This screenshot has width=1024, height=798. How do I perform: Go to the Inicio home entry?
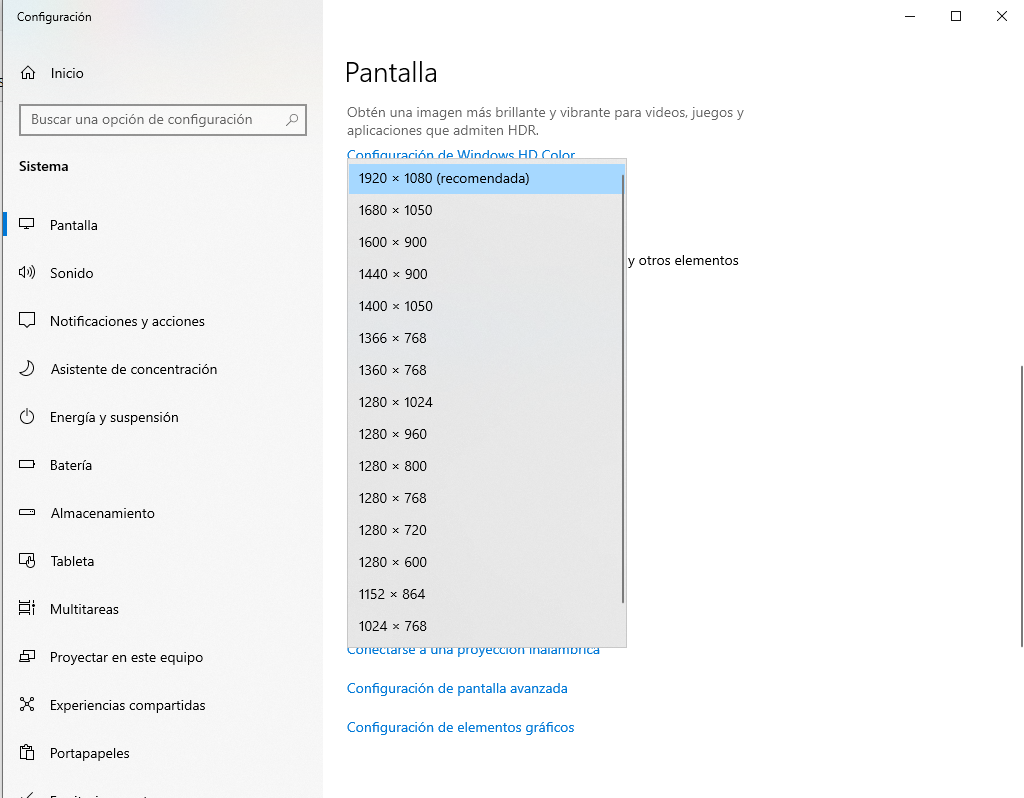[x=66, y=72]
